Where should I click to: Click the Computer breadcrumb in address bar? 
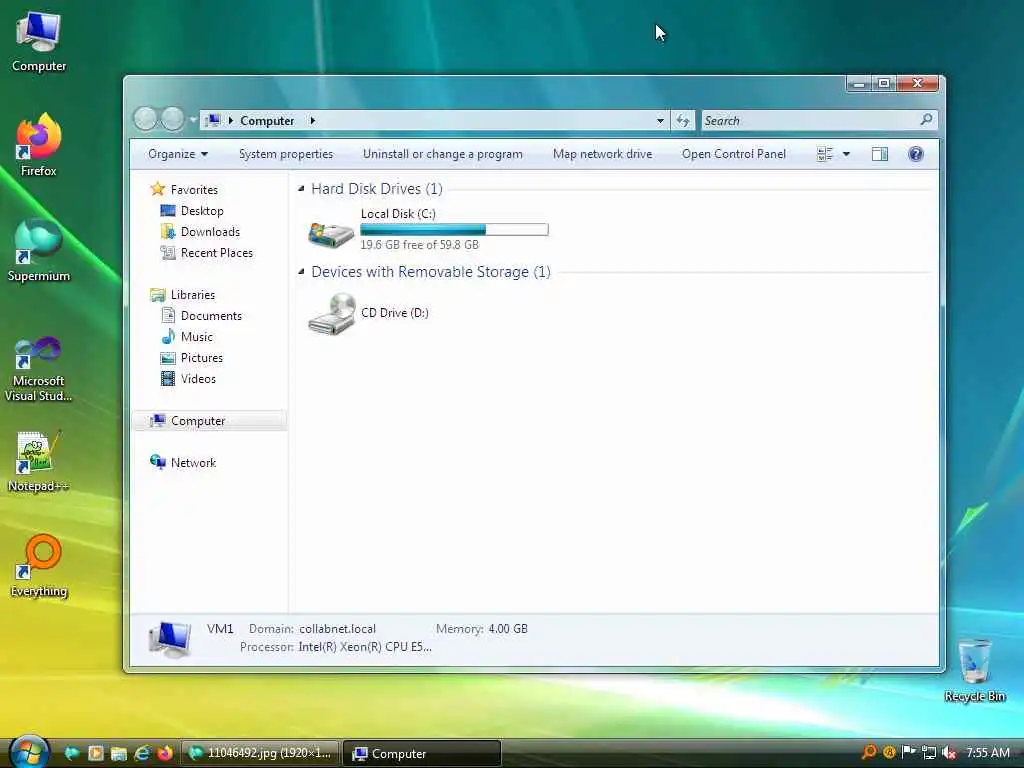[266, 120]
